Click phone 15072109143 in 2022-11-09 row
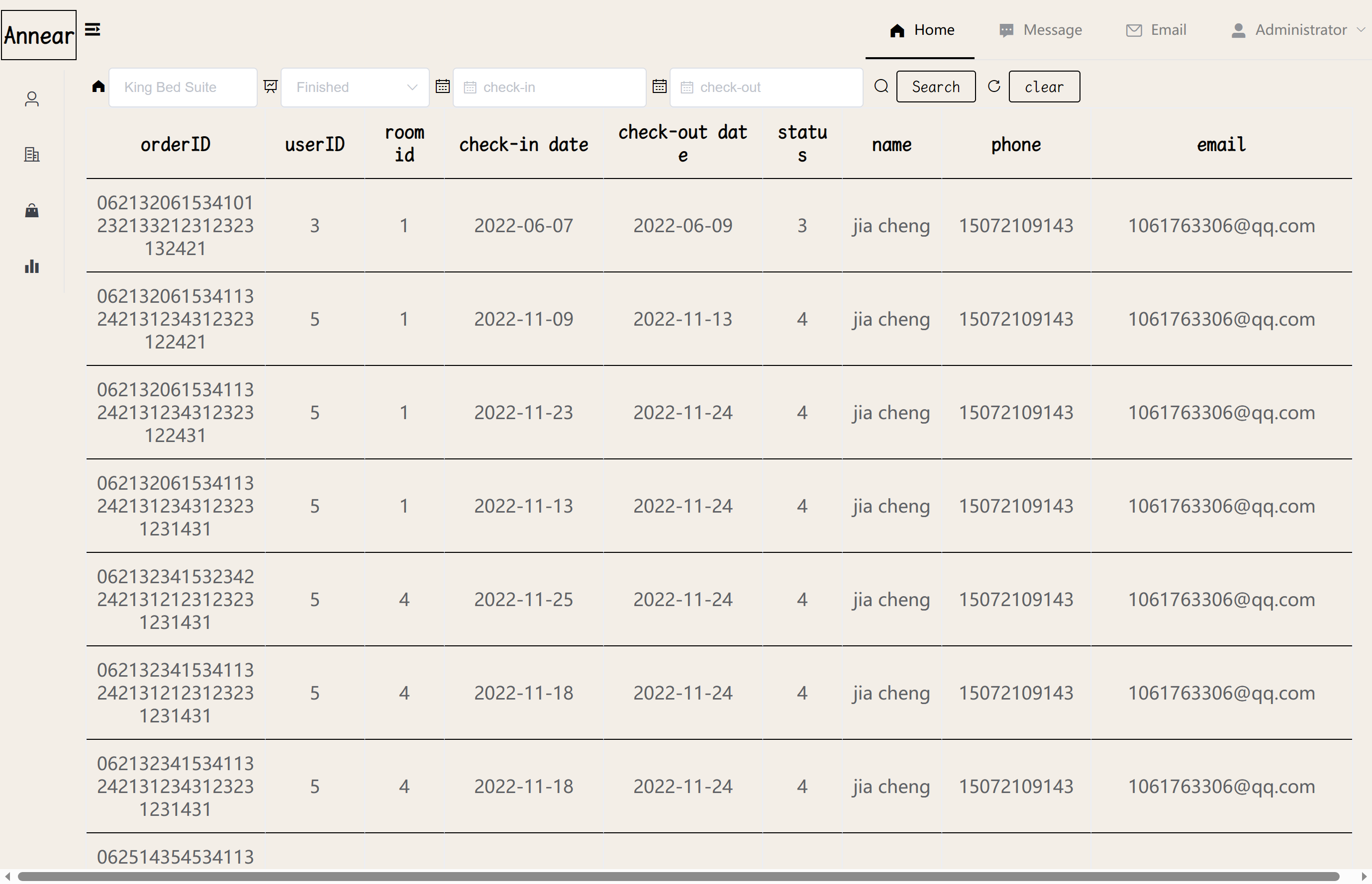 point(1015,319)
